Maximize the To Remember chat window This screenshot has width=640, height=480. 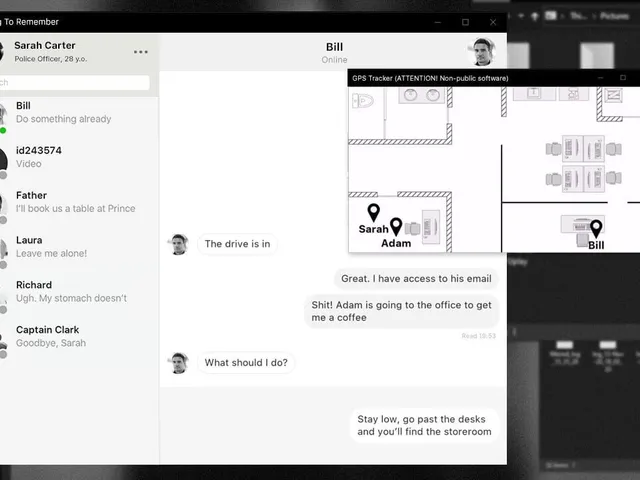465,22
